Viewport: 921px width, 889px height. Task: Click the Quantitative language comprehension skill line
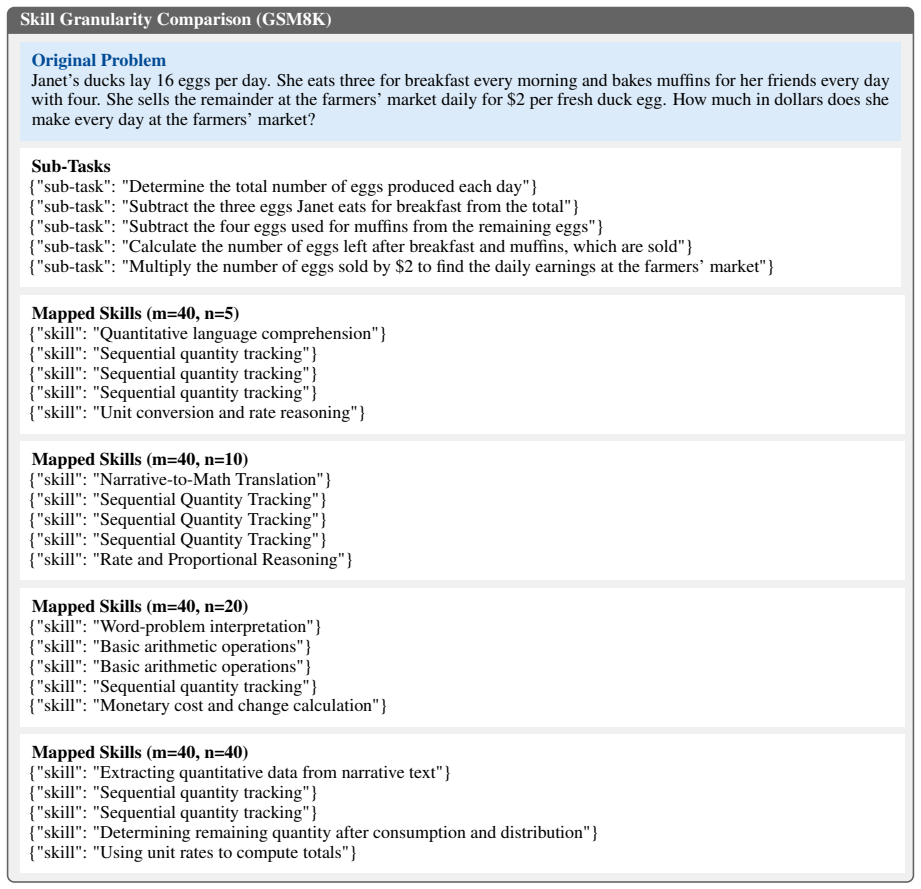tap(207, 334)
